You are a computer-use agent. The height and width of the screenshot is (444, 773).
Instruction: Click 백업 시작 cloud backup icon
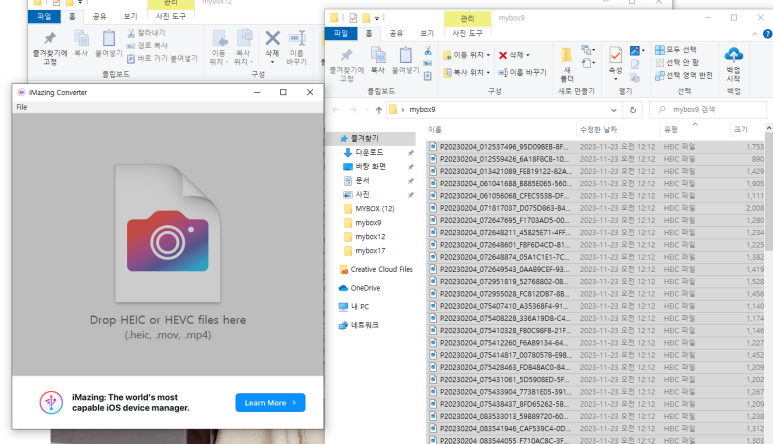733,54
